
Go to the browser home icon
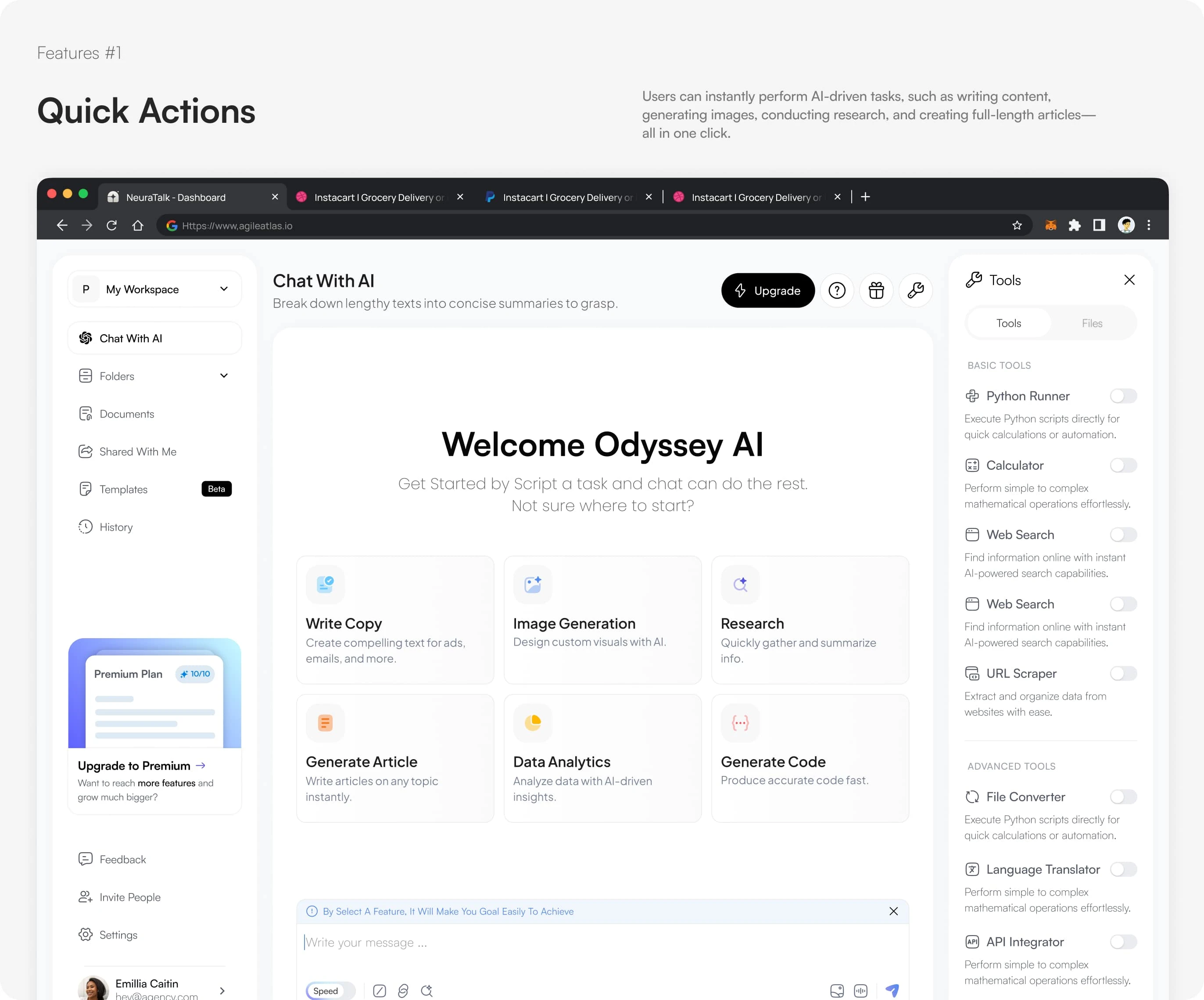[138, 225]
